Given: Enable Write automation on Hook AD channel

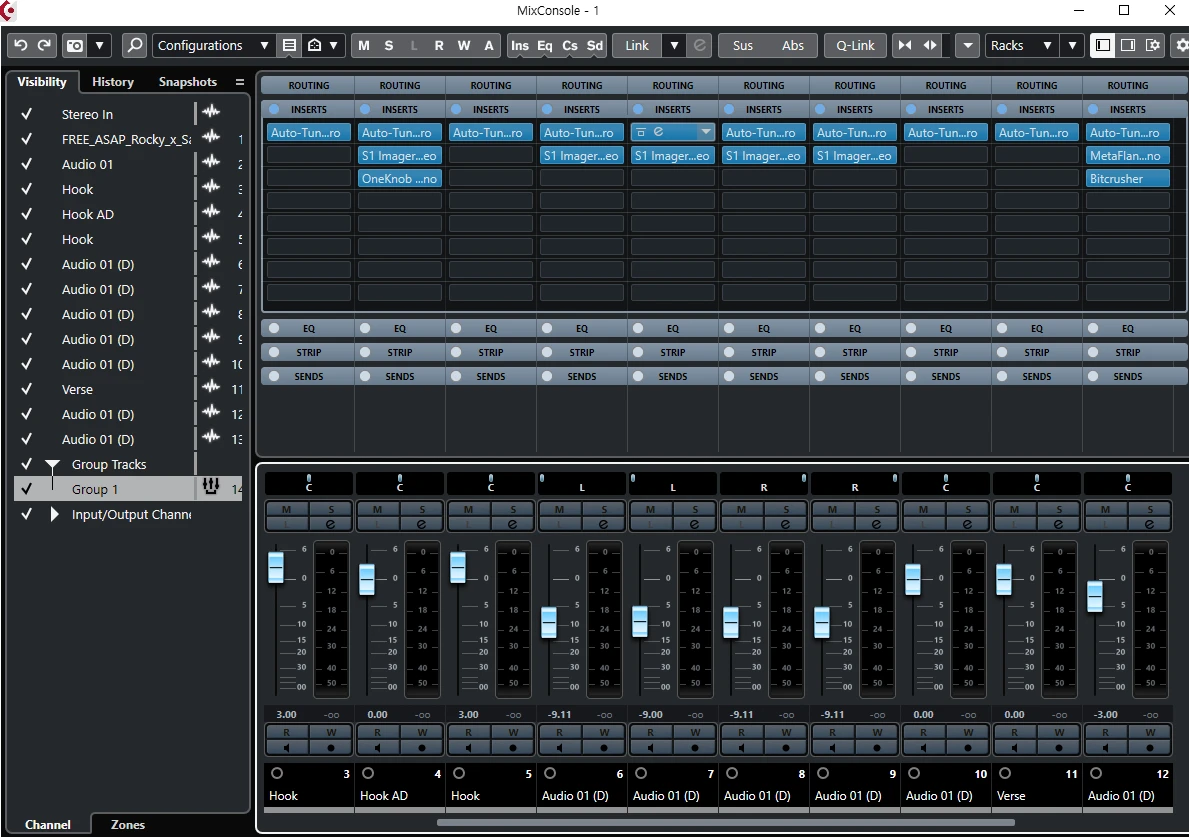Looking at the screenshot, I should [422, 732].
